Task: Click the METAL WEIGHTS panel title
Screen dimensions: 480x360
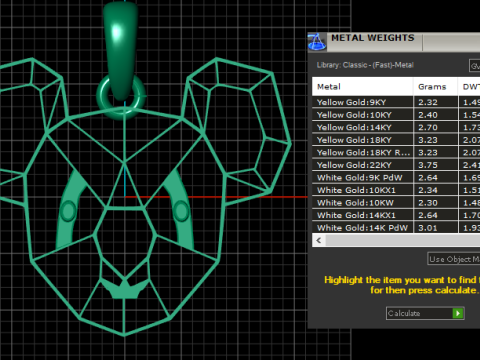Action: click(373, 38)
